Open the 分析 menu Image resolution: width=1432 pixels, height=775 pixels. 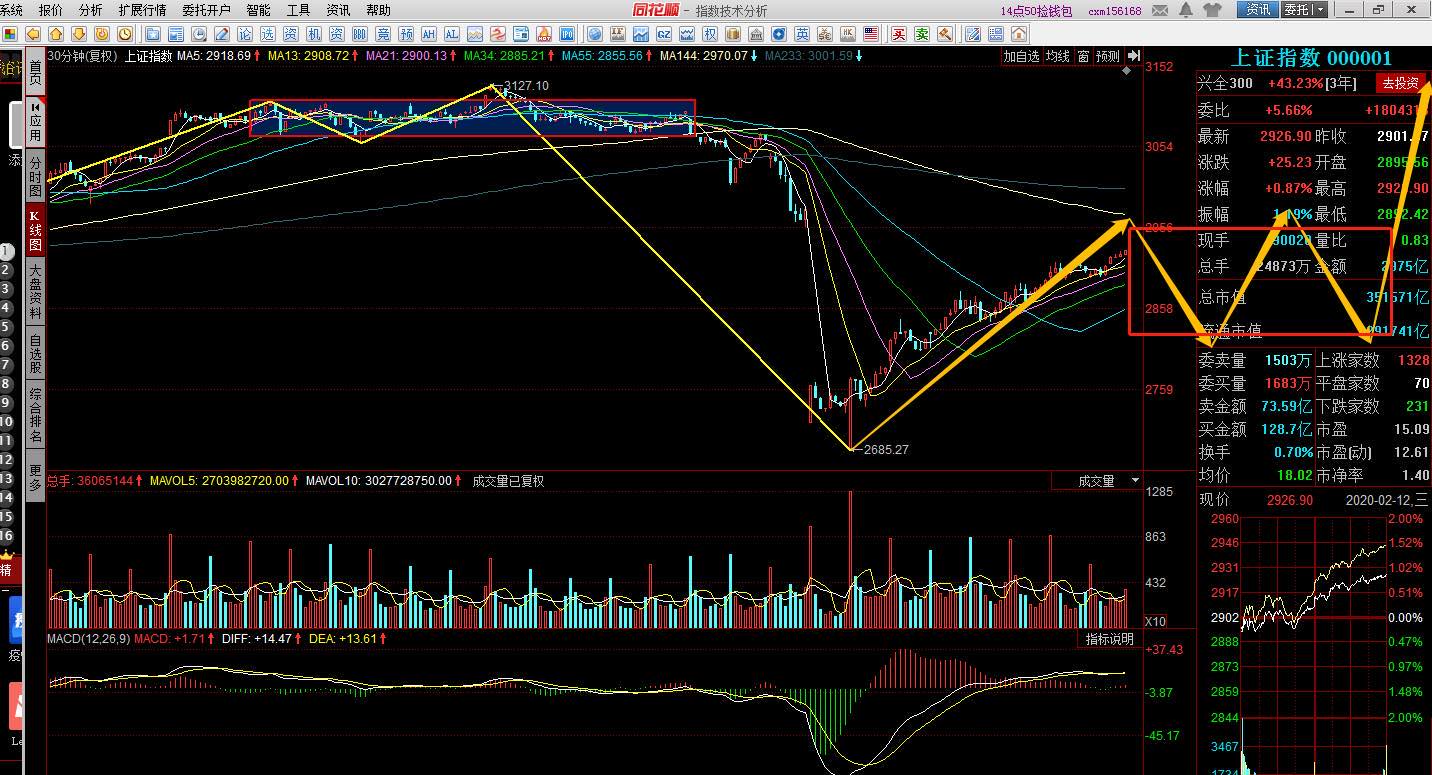click(x=90, y=10)
